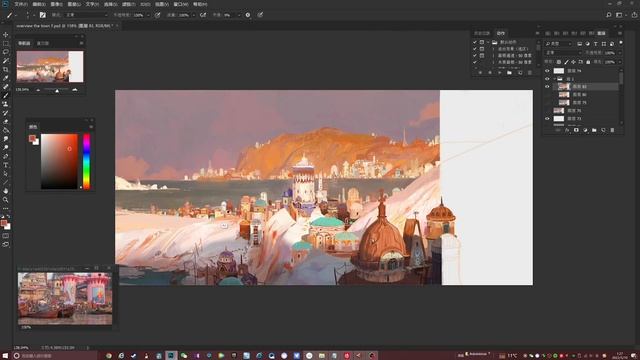Select the Dodge tool
Screen dimensions: 640x360
click(x=6, y=147)
